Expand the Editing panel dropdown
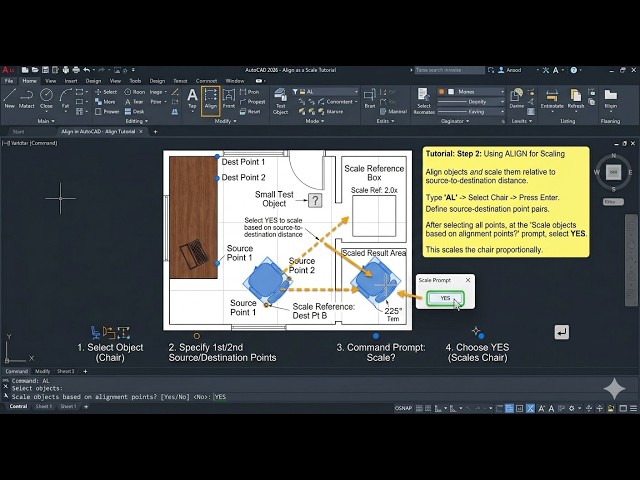The width and height of the screenshot is (640, 480). [x=137, y=121]
